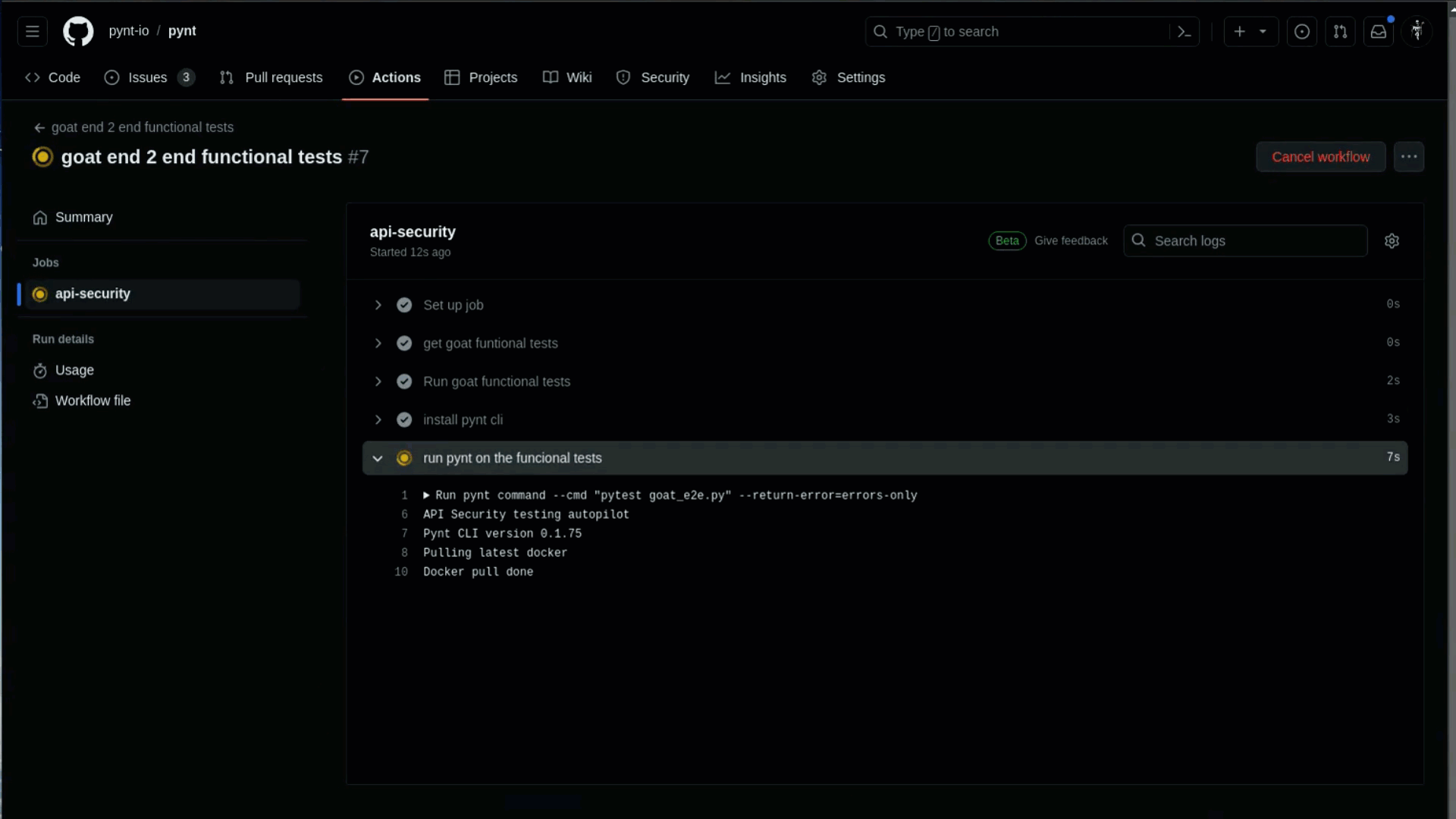Open the Workflow file sidebar item
Screen dimensions: 1456x819
(x=93, y=400)
